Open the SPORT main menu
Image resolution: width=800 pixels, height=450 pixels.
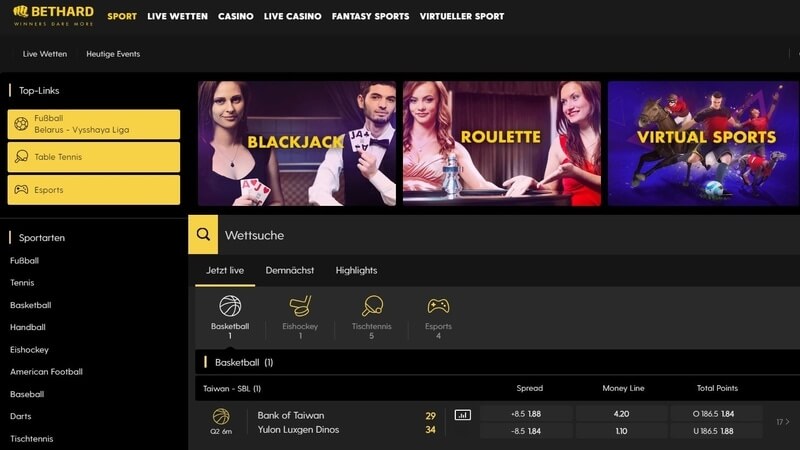[x=122, y=16]
